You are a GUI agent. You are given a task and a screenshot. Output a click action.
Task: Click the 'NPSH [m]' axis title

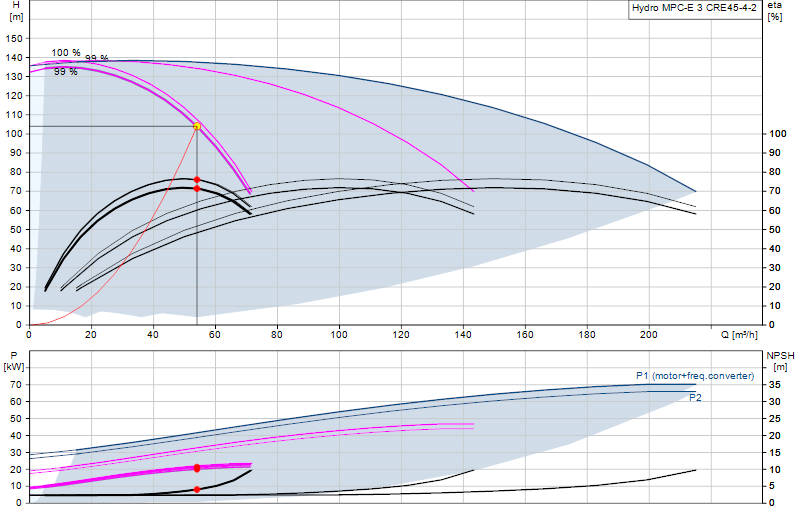coord(780,361)
